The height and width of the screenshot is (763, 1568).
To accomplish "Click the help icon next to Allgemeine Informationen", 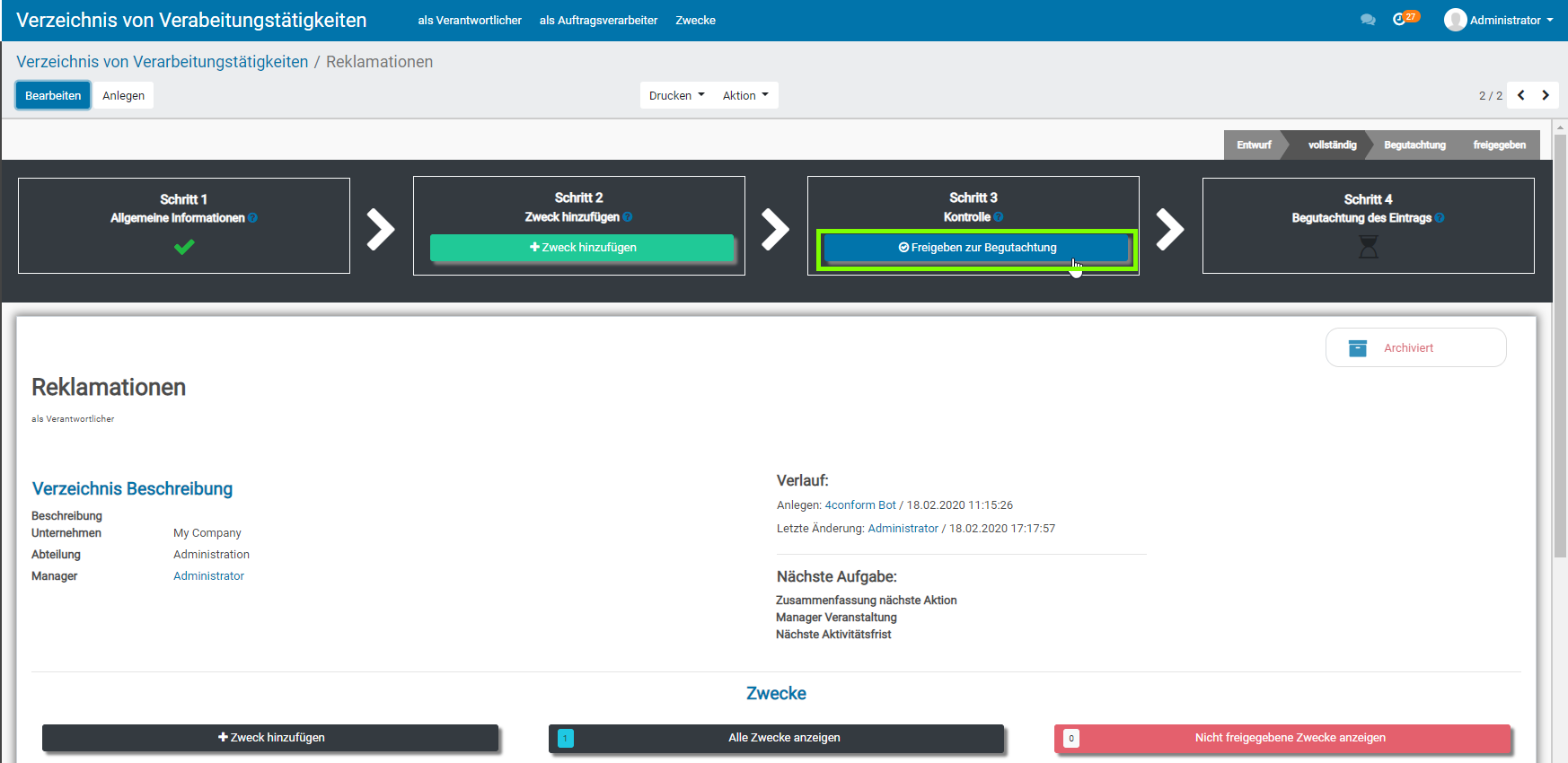I will (253, 218).
